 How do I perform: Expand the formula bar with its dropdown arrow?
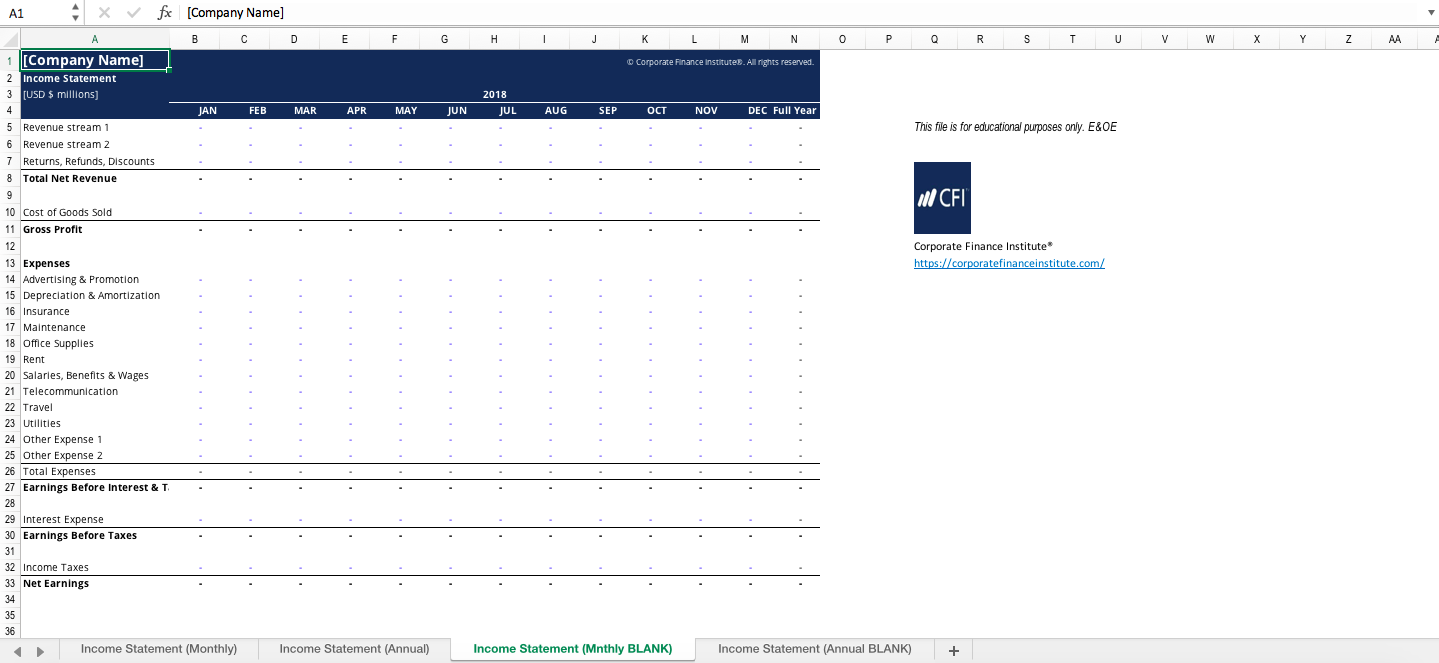(1431, 13)
